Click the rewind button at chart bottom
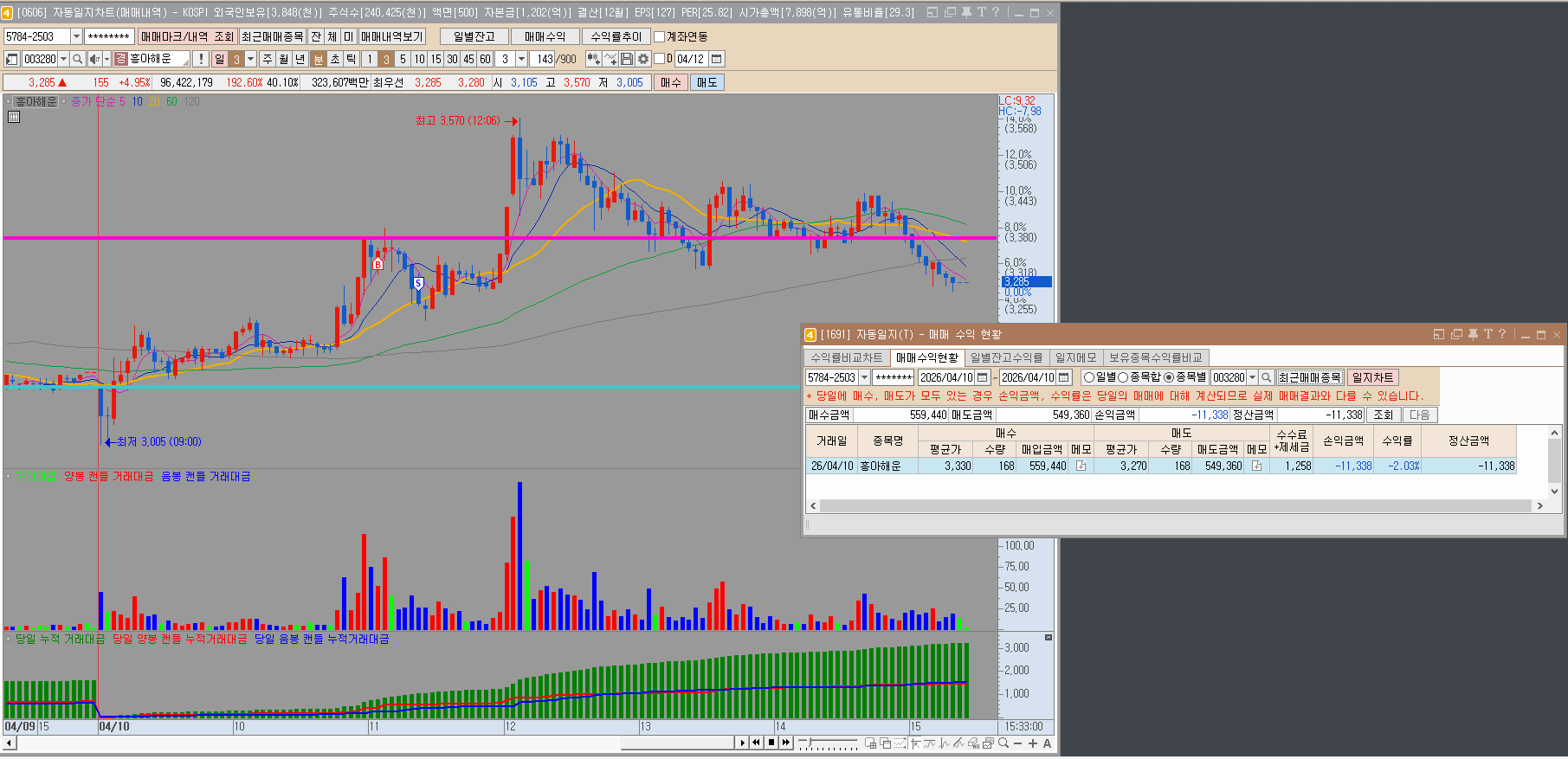This screenshot has width=1568, height=759. point(757,743)
